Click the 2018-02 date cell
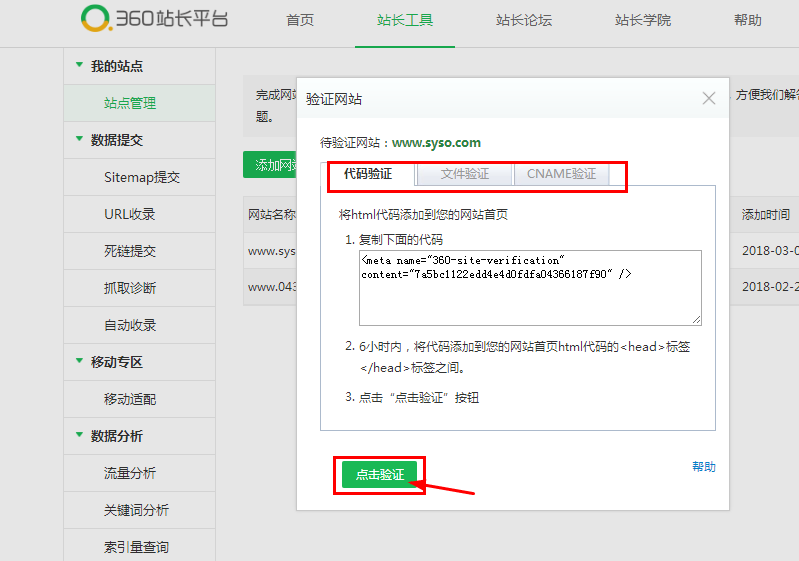This screenshot has width=799, height=561. [770, 287]
